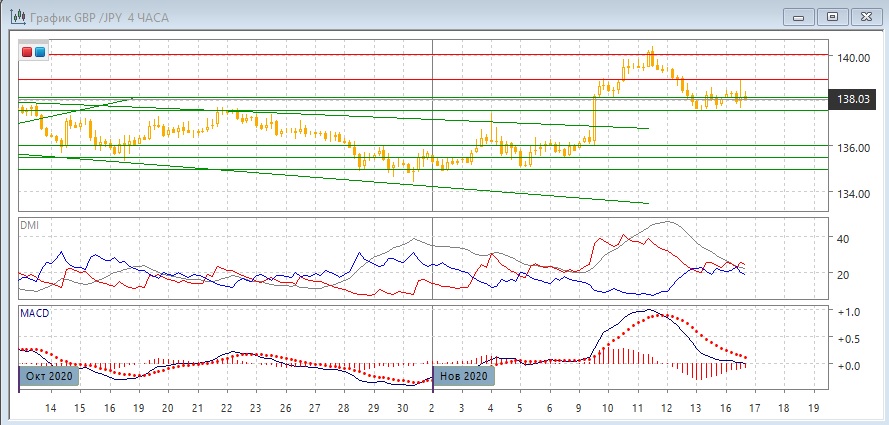
Task: Click the Ноя 2020 month marker
Action: point(463,376)
